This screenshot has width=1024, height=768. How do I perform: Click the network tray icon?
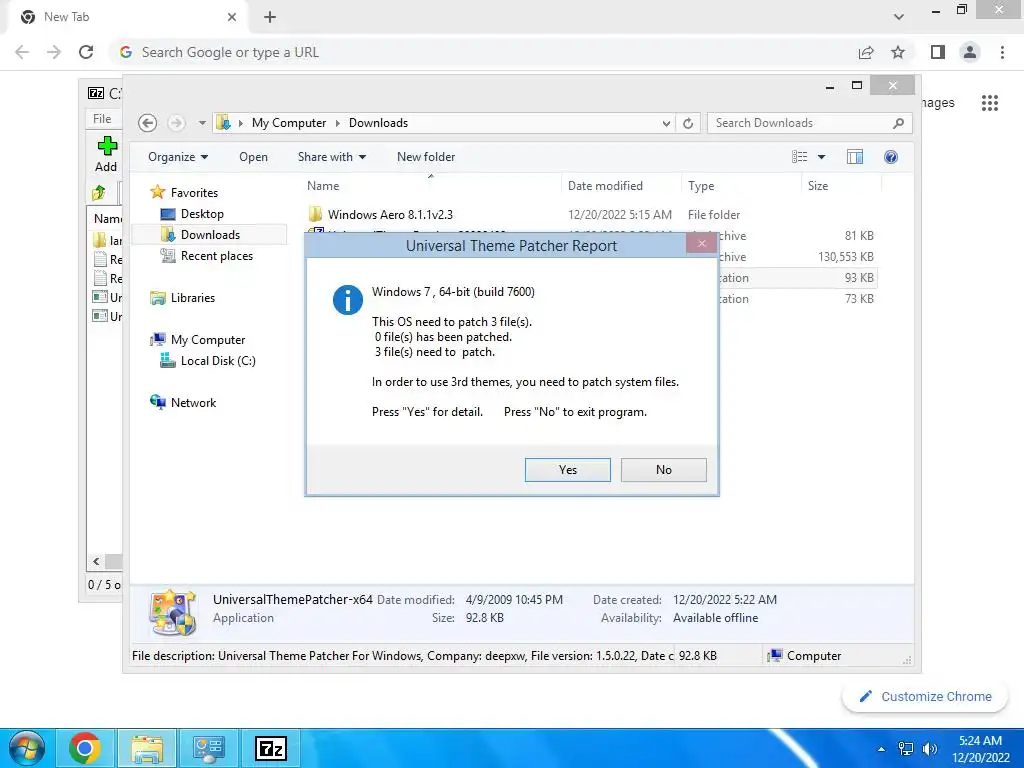[905, 749]
